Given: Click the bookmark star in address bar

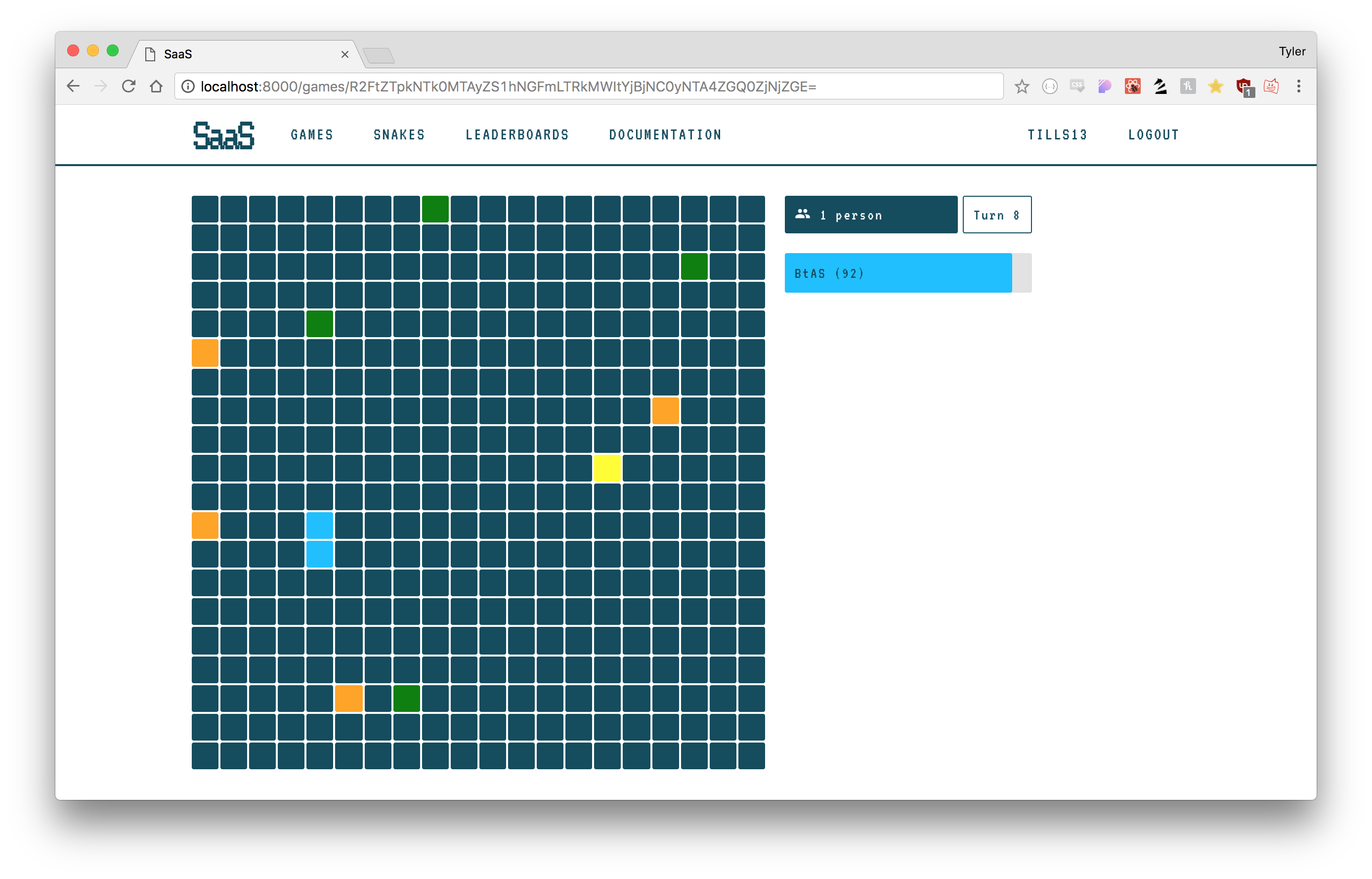Looking at the screenshot, I should tap(1021, 86).
